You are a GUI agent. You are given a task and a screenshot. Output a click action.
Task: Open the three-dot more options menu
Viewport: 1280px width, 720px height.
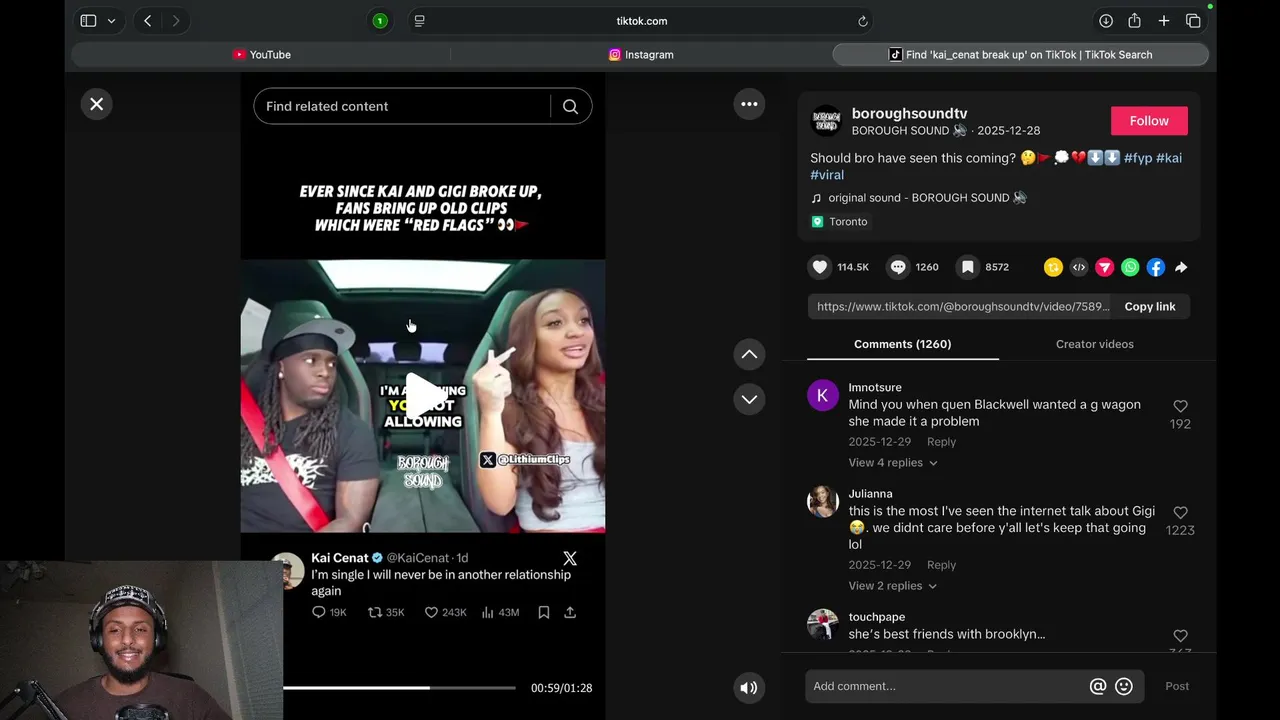point(749,104)
